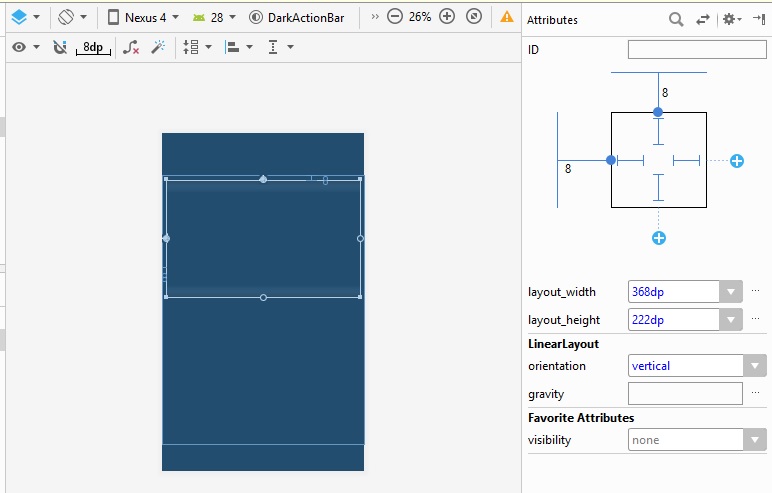Click the zoom to fit screen icon
This screenshot has width=772, height=493.
point(474,17)
